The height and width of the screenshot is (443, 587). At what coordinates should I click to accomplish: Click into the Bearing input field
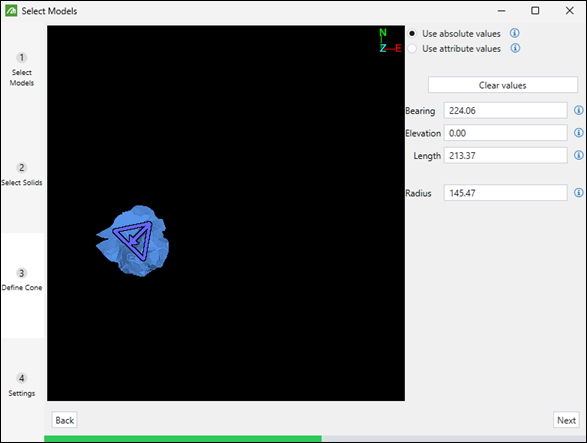tap(505, 110)
